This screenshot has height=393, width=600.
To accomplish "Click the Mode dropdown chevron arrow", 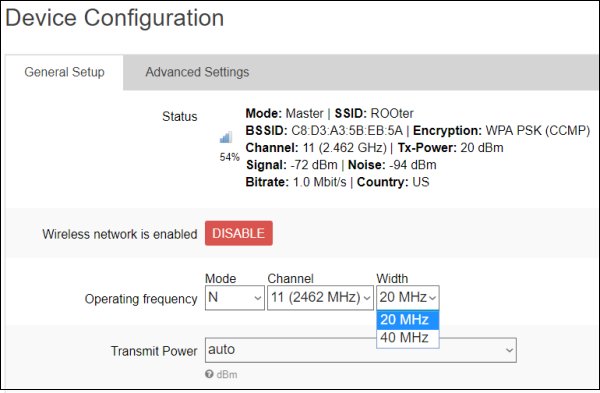I will [x=258, y=298].
